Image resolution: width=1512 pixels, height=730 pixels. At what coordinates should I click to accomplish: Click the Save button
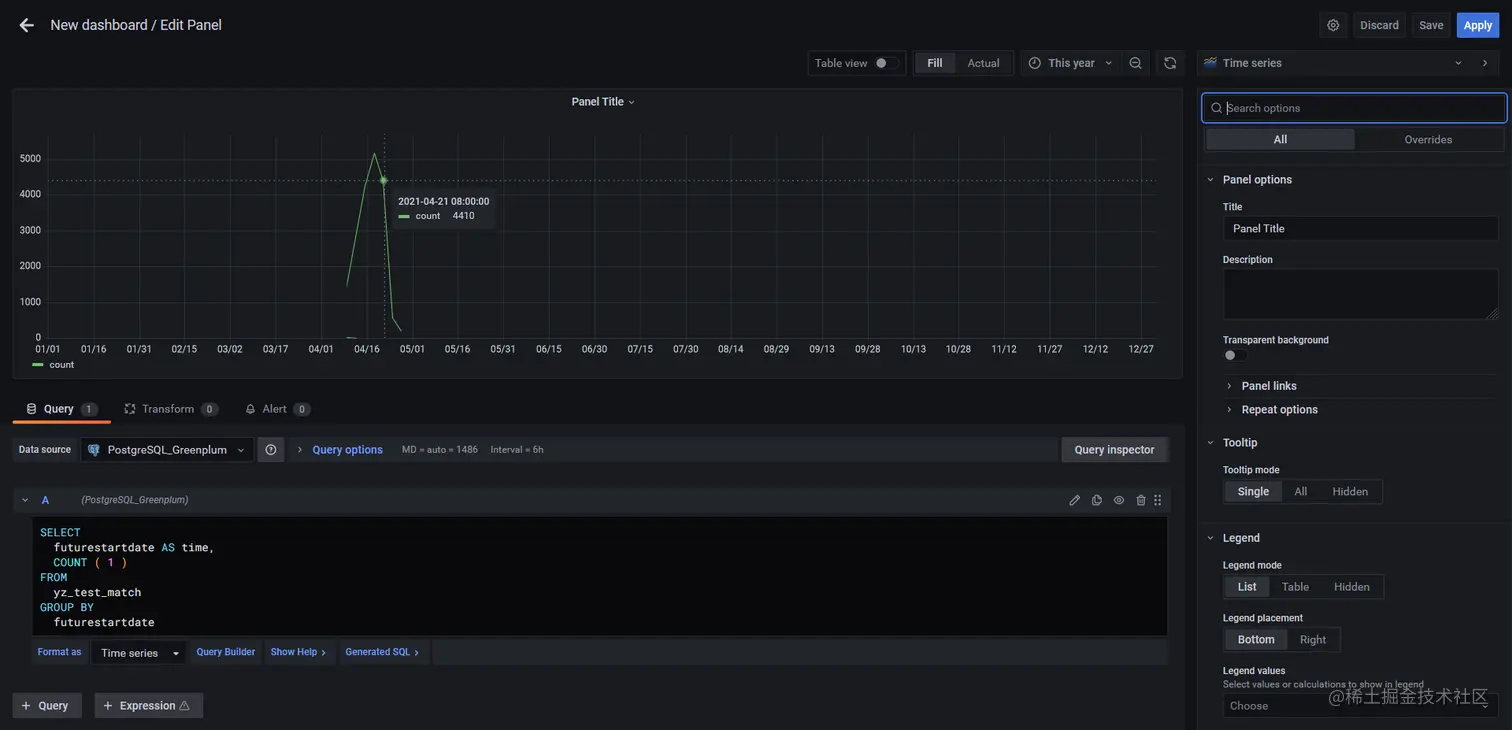click(x=1431, y=25)
